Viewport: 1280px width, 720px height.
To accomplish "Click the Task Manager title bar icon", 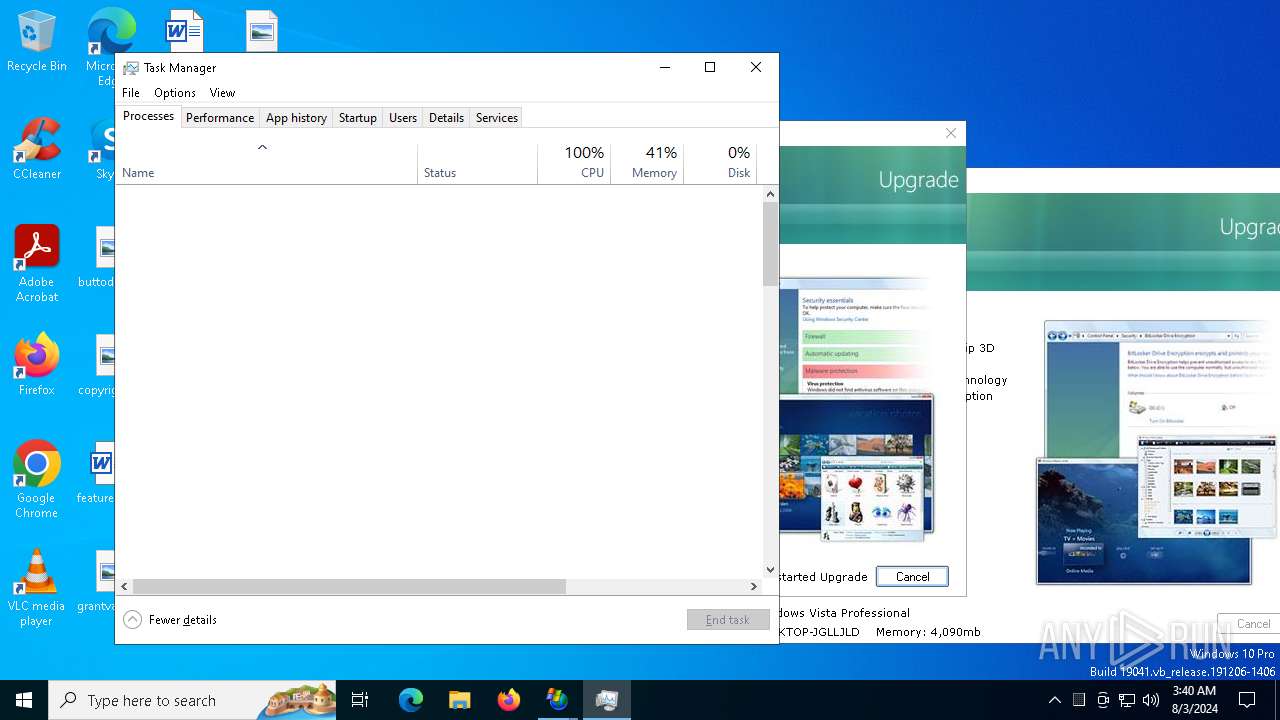I will pos(131,68).
